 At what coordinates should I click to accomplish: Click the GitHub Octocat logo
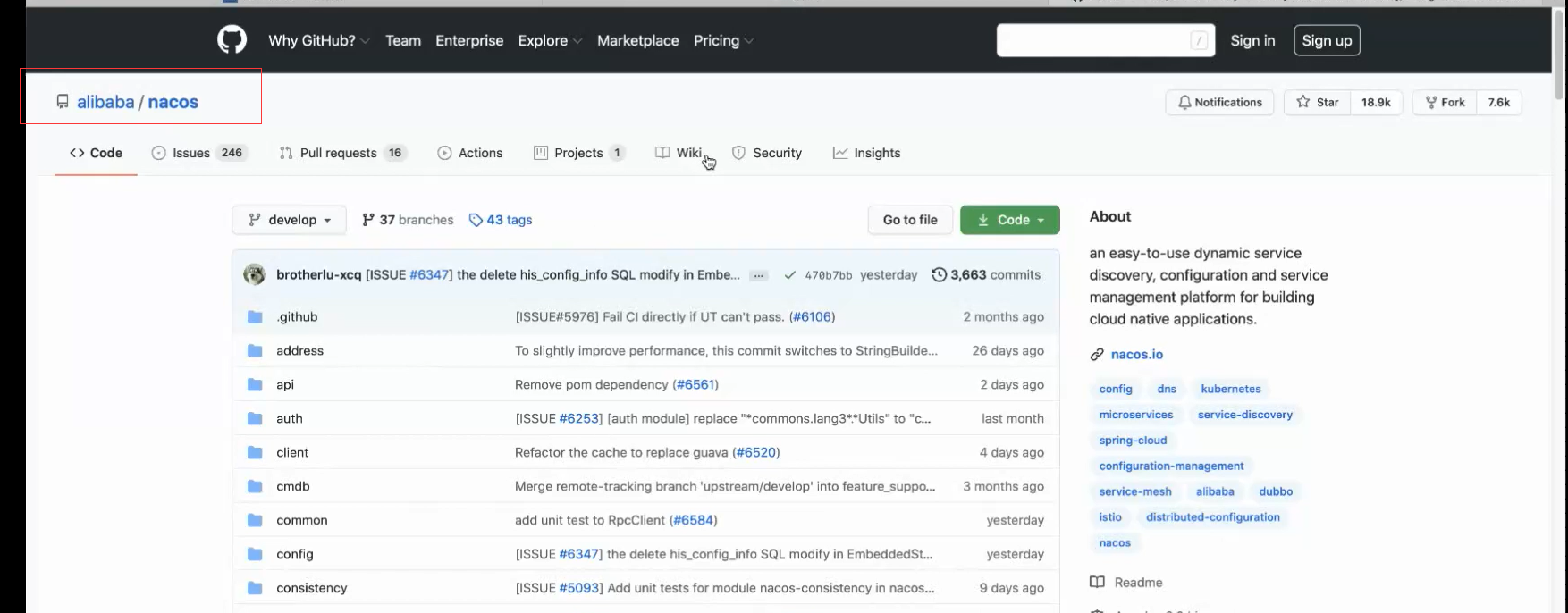click(232, 40)
